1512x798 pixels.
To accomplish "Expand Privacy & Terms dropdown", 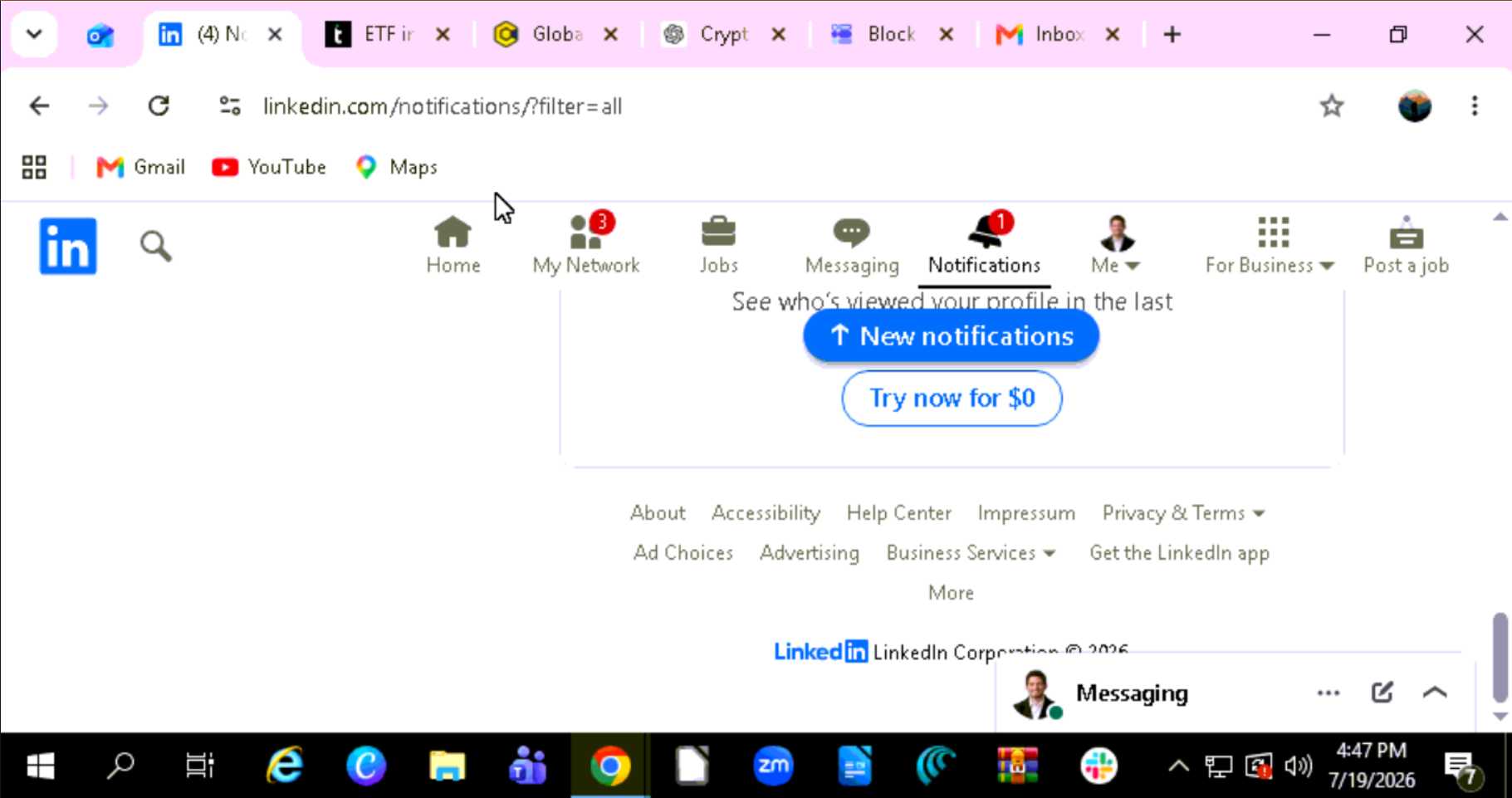I will (x=1183, y=513).
